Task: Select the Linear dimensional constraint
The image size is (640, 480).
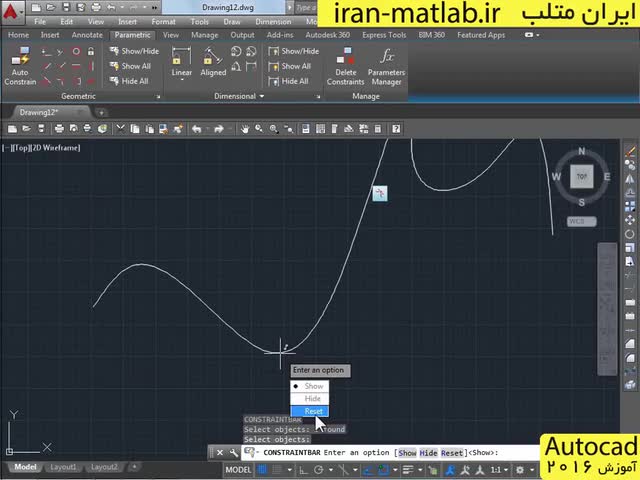Action: (181, 62)
